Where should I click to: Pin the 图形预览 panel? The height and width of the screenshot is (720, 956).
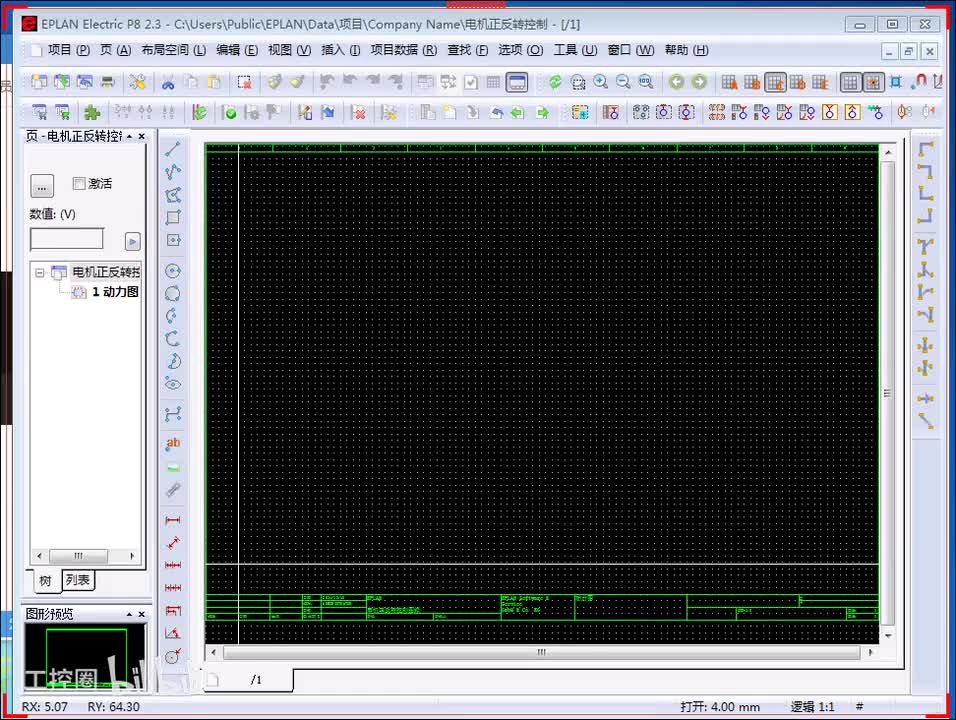pos(129,614)
